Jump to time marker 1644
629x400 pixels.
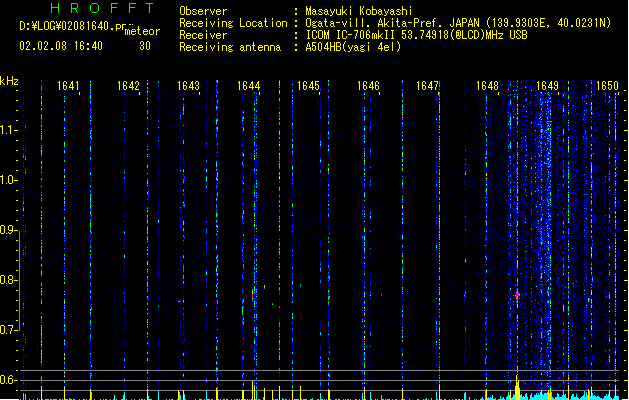point(248,86)
